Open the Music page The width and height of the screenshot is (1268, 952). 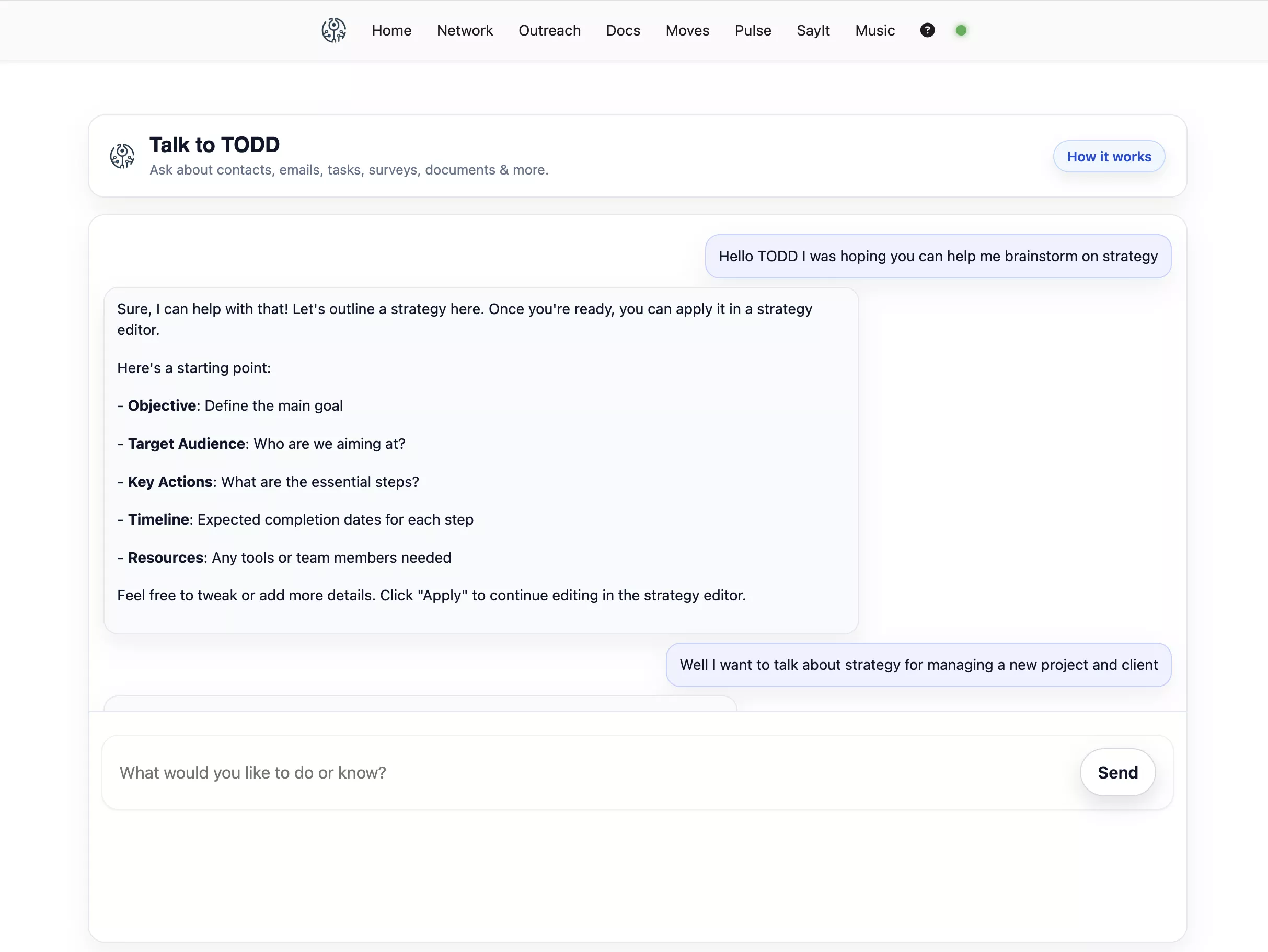pos(874,30)
